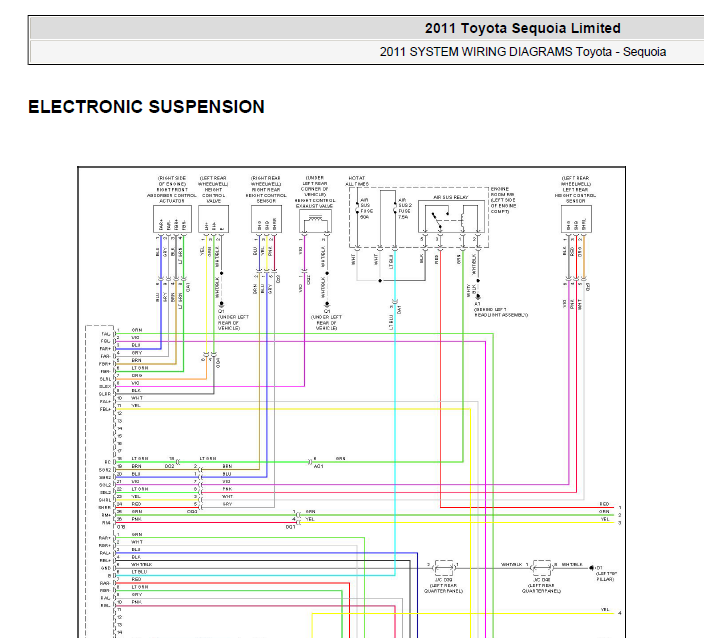The image size is (704, 638).
Task: Click the 'ORG' label at ECU pin 7
Action: click(x=136, y=375)
